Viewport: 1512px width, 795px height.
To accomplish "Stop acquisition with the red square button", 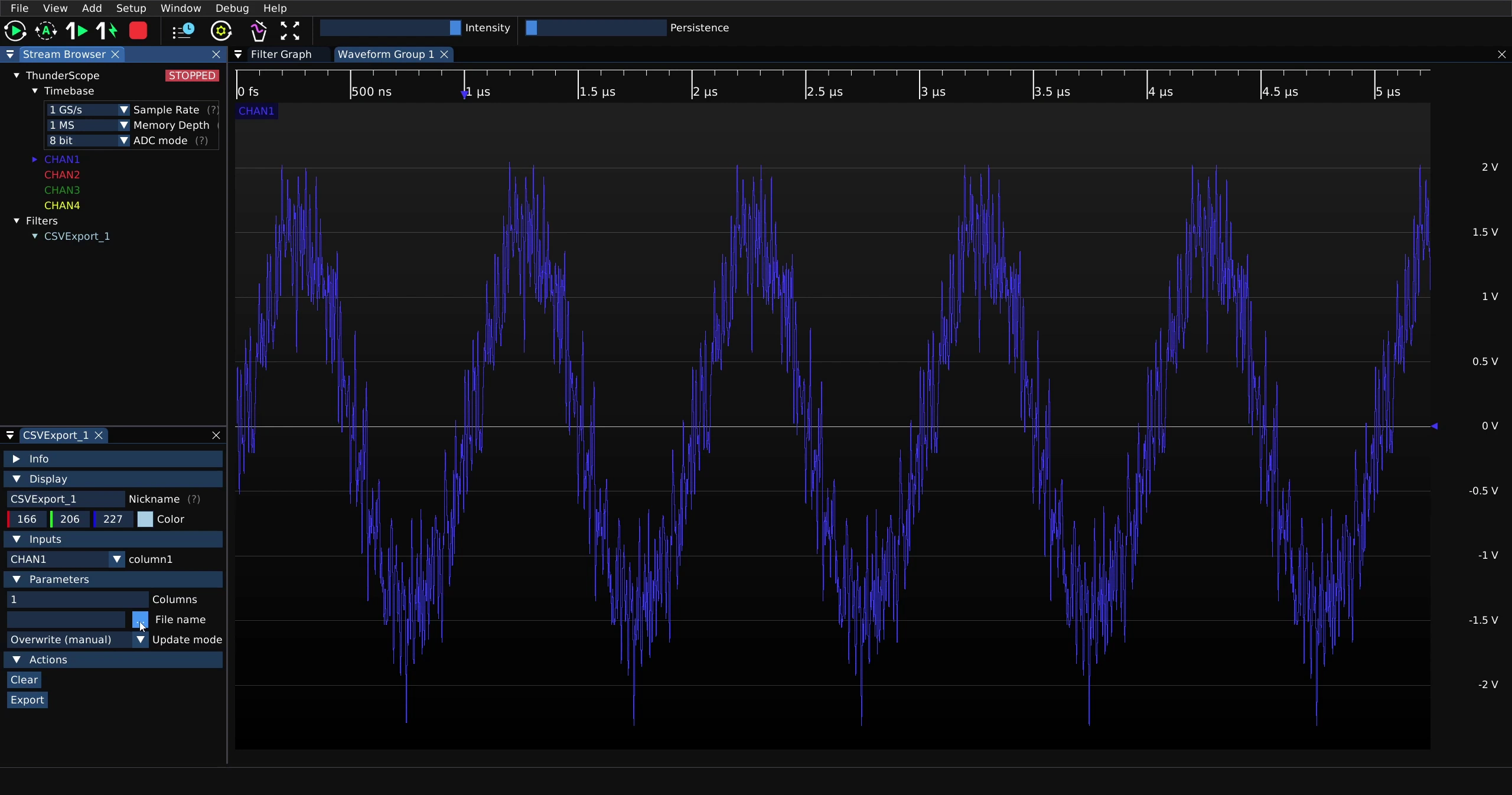I will point(138,31).
